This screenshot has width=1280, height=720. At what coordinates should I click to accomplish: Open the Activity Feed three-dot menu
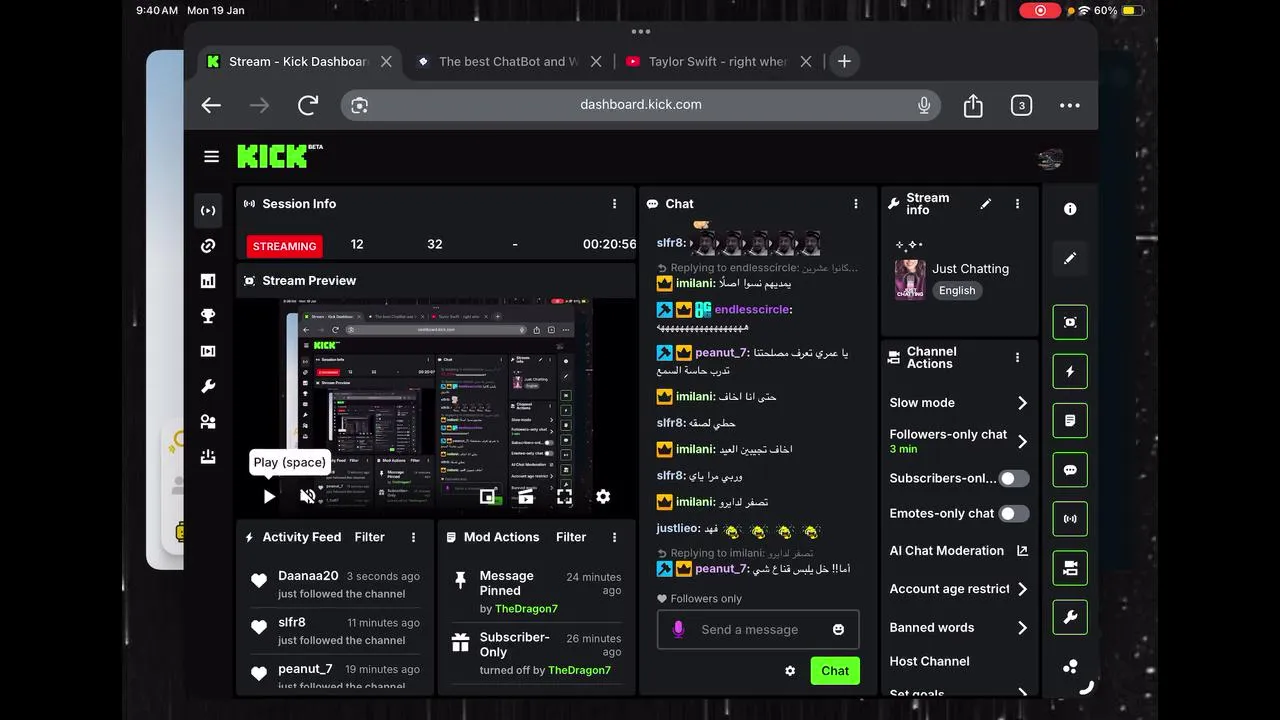(413, 537)
